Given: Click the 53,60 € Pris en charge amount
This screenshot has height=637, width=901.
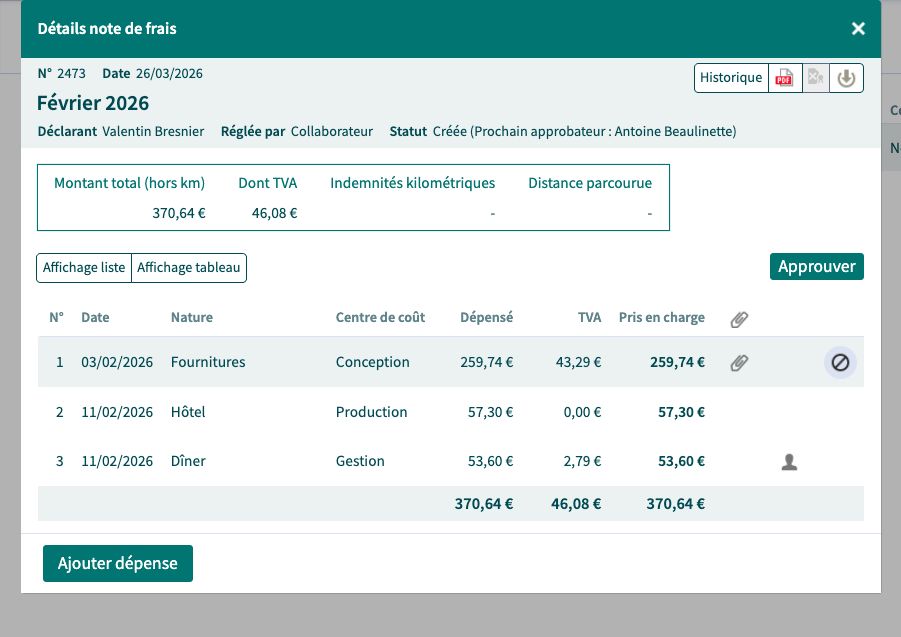Looking at the screenshot, I should [681, 461].
